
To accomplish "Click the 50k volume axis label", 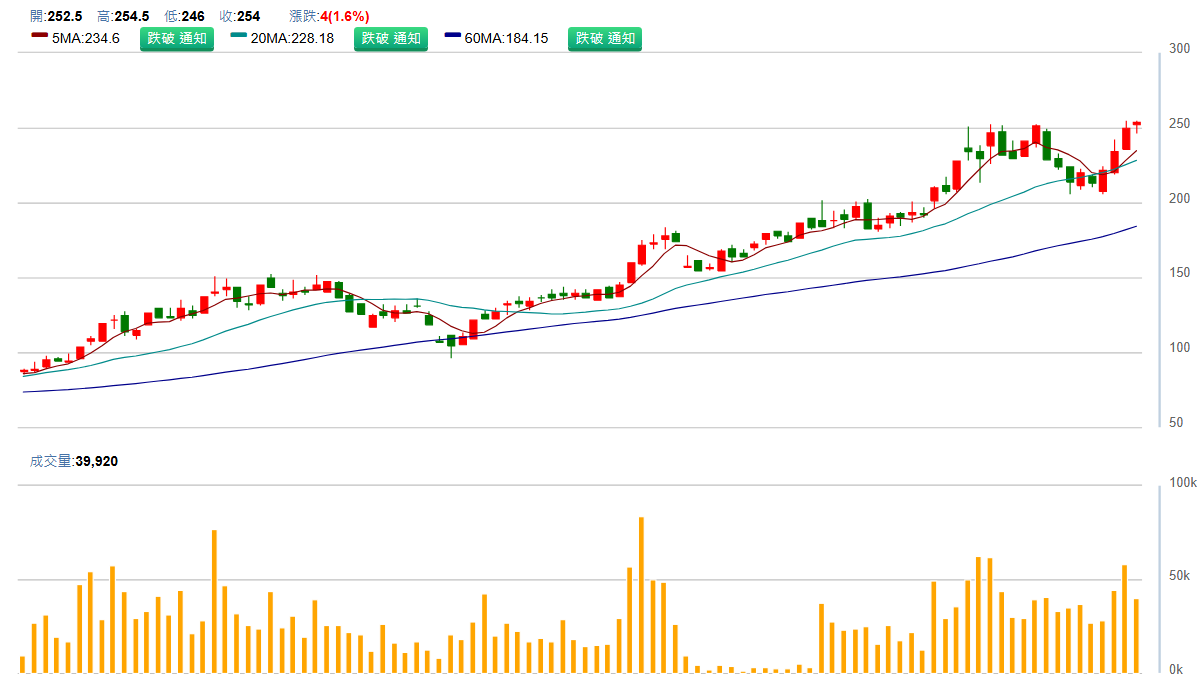I will tap(1179, 576).
